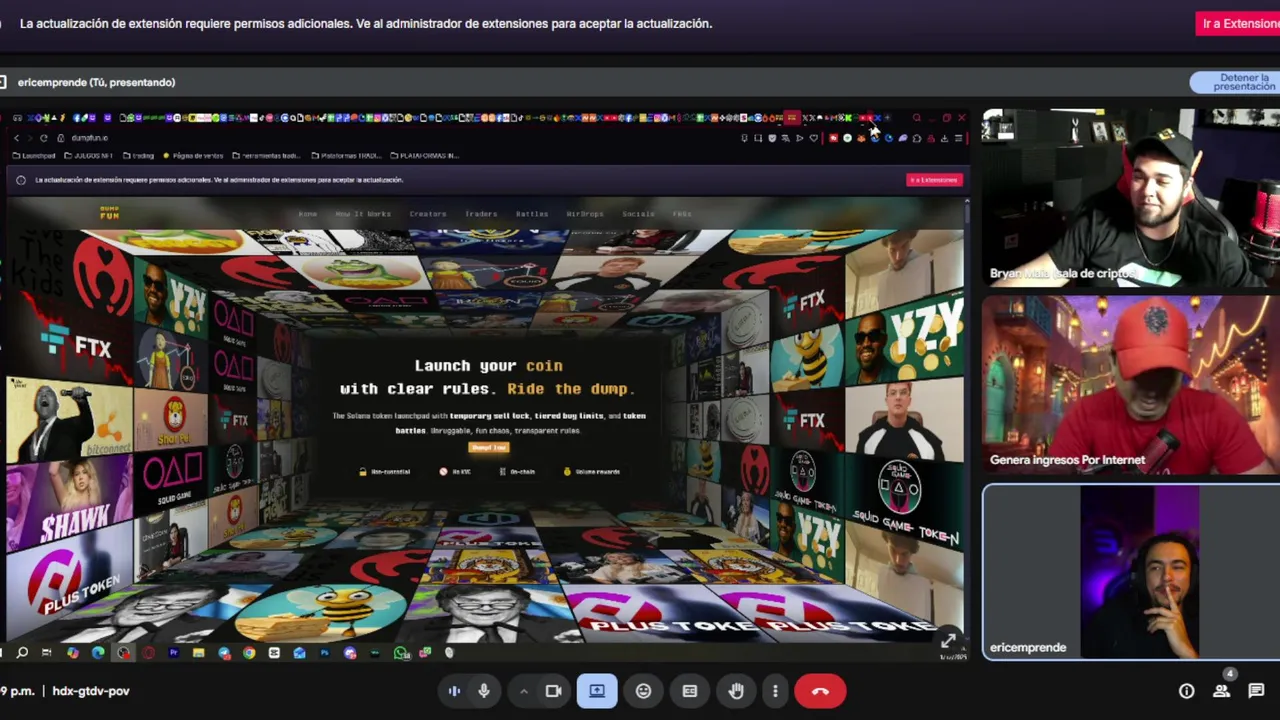
Task: Click the inner red Ir a Extensiones button
Action: 934,180
